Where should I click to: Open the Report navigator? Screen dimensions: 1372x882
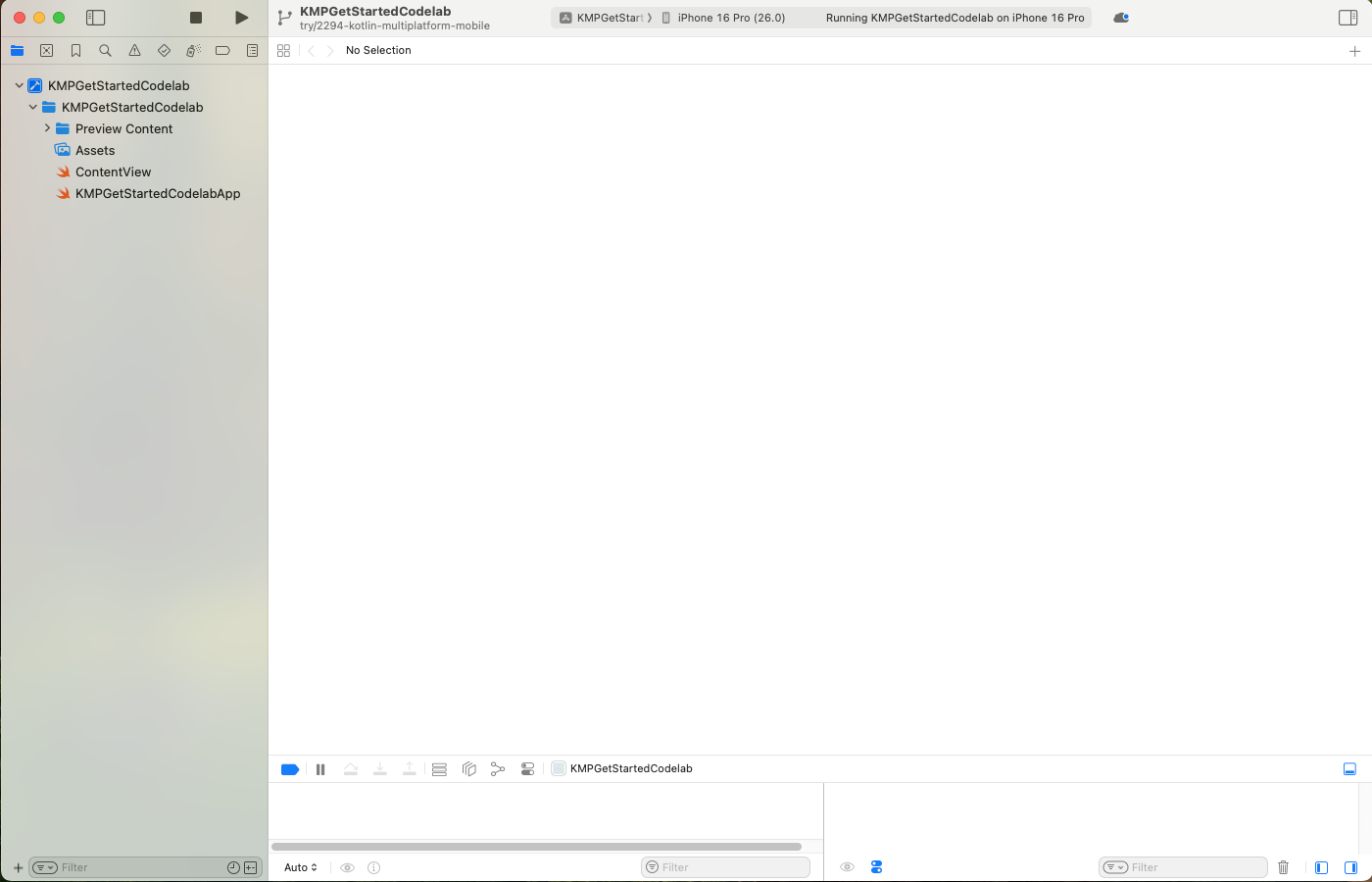pyautogui.click(x=253, y=51)
